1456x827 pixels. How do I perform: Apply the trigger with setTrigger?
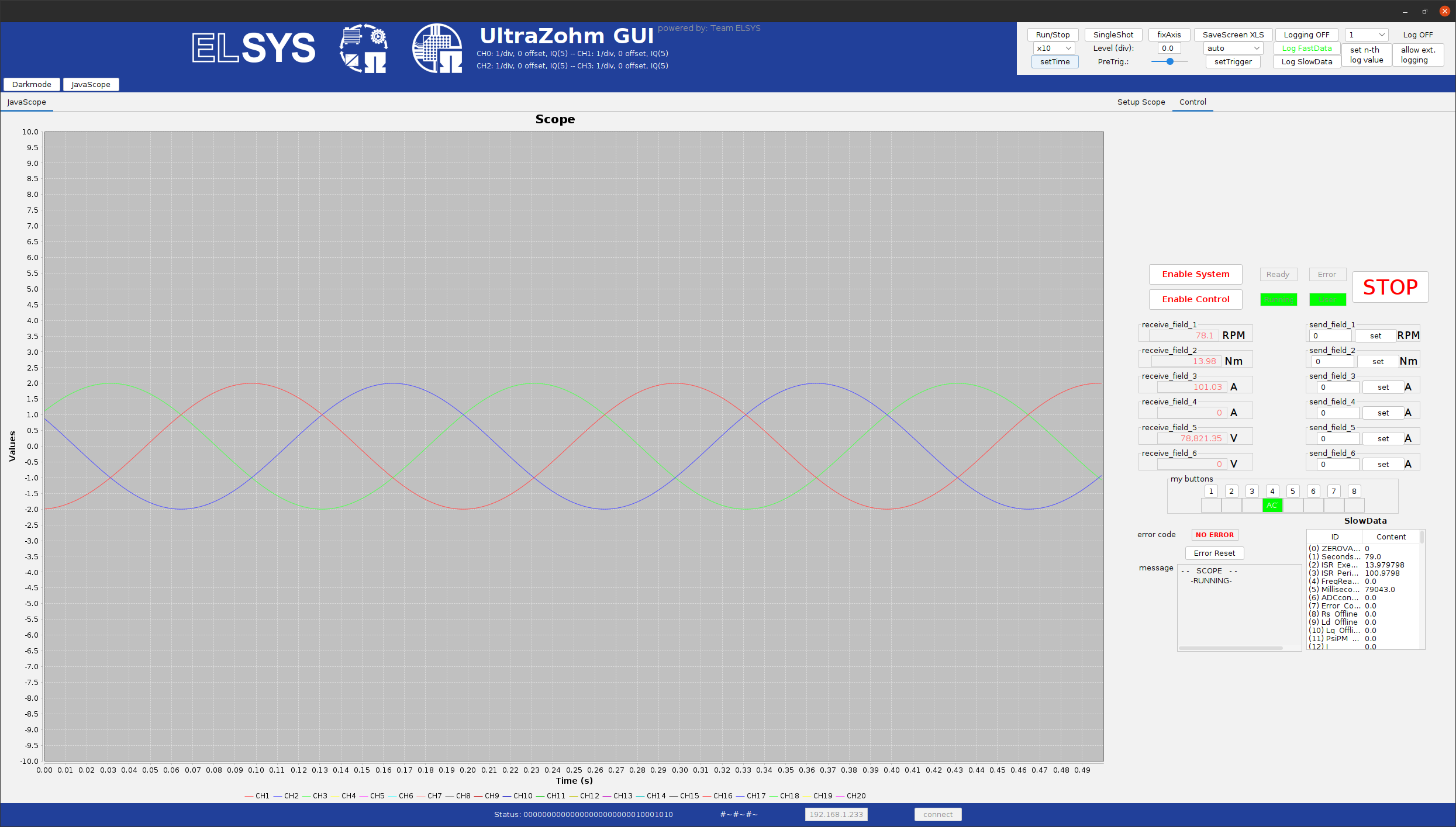1233,61
